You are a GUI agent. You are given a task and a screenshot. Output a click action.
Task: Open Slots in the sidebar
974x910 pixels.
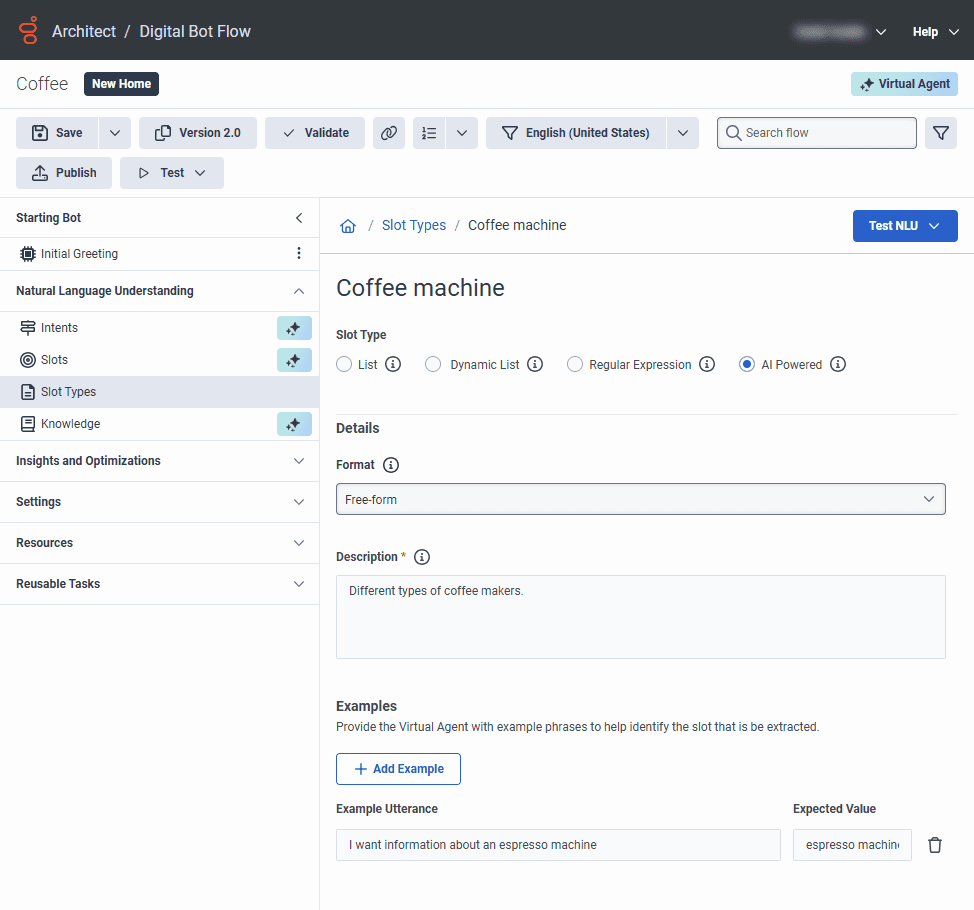pos(54,360)
